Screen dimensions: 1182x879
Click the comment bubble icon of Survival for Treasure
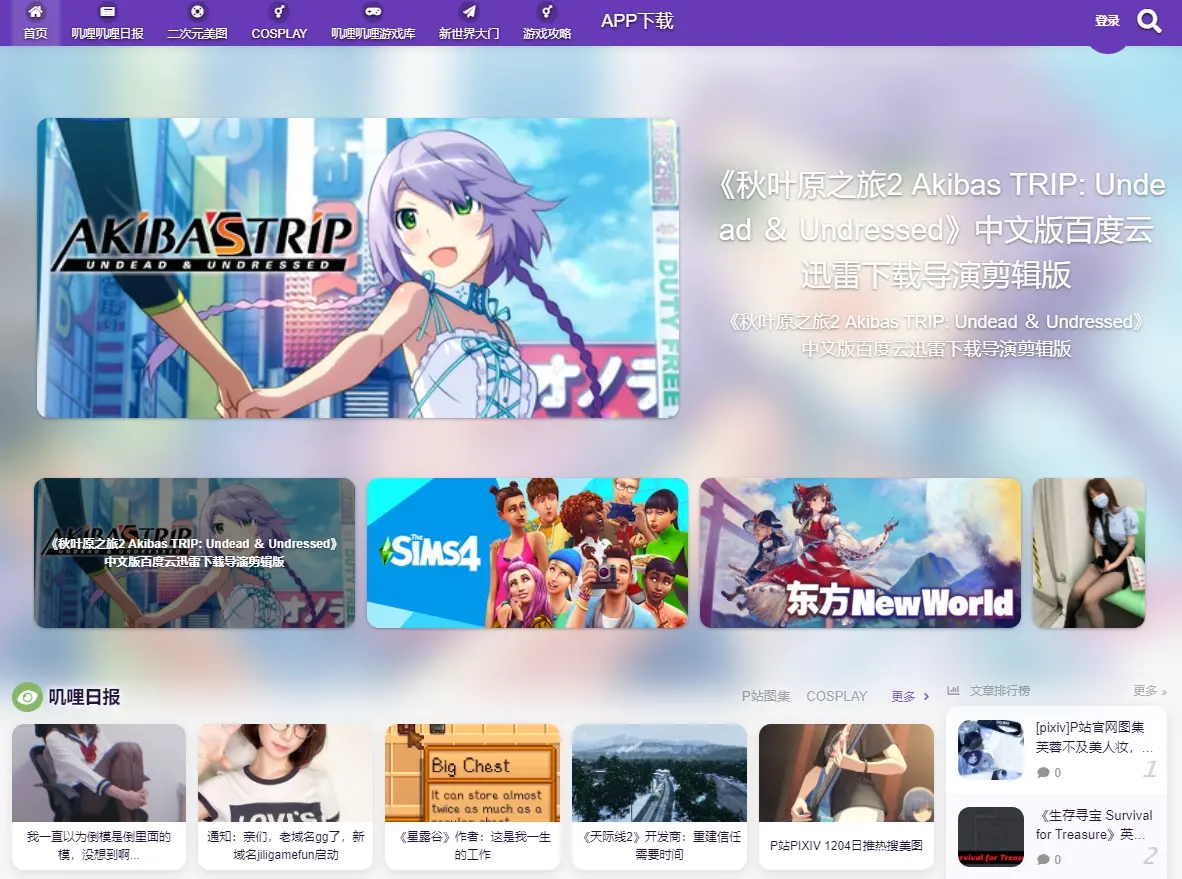point(1043,859)
